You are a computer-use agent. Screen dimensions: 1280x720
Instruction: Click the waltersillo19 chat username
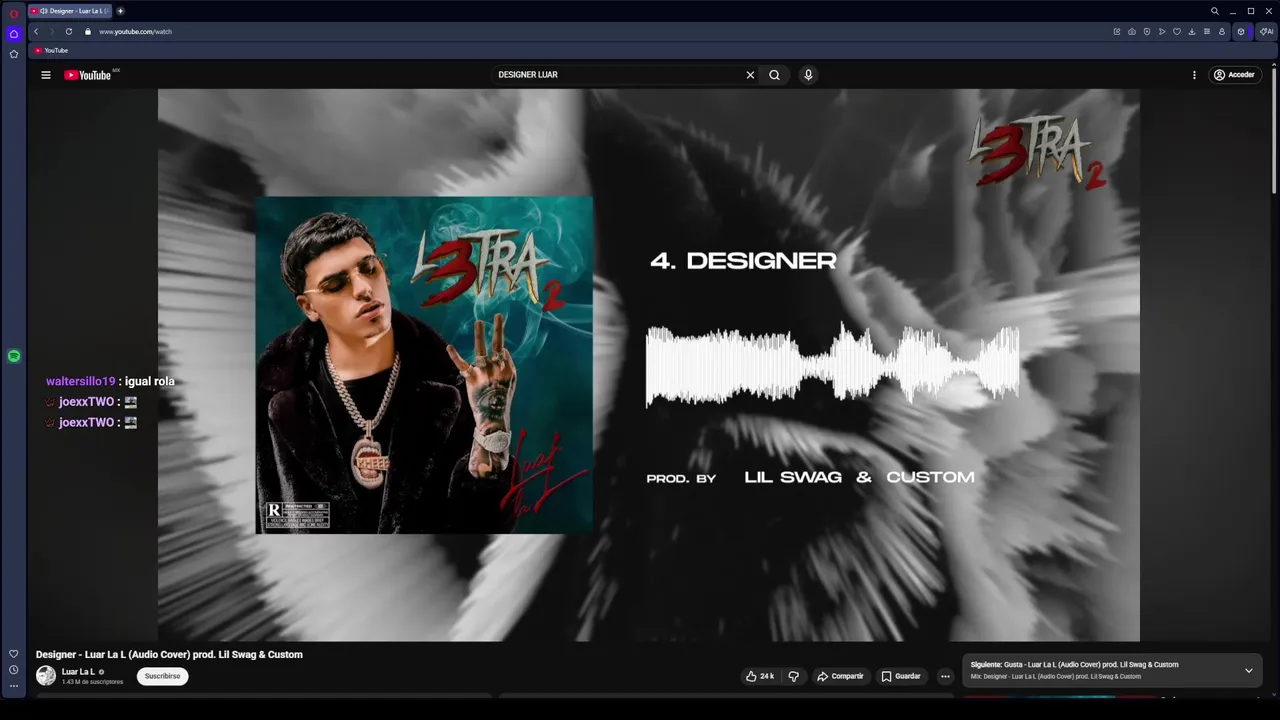click(x=80, y=382)
